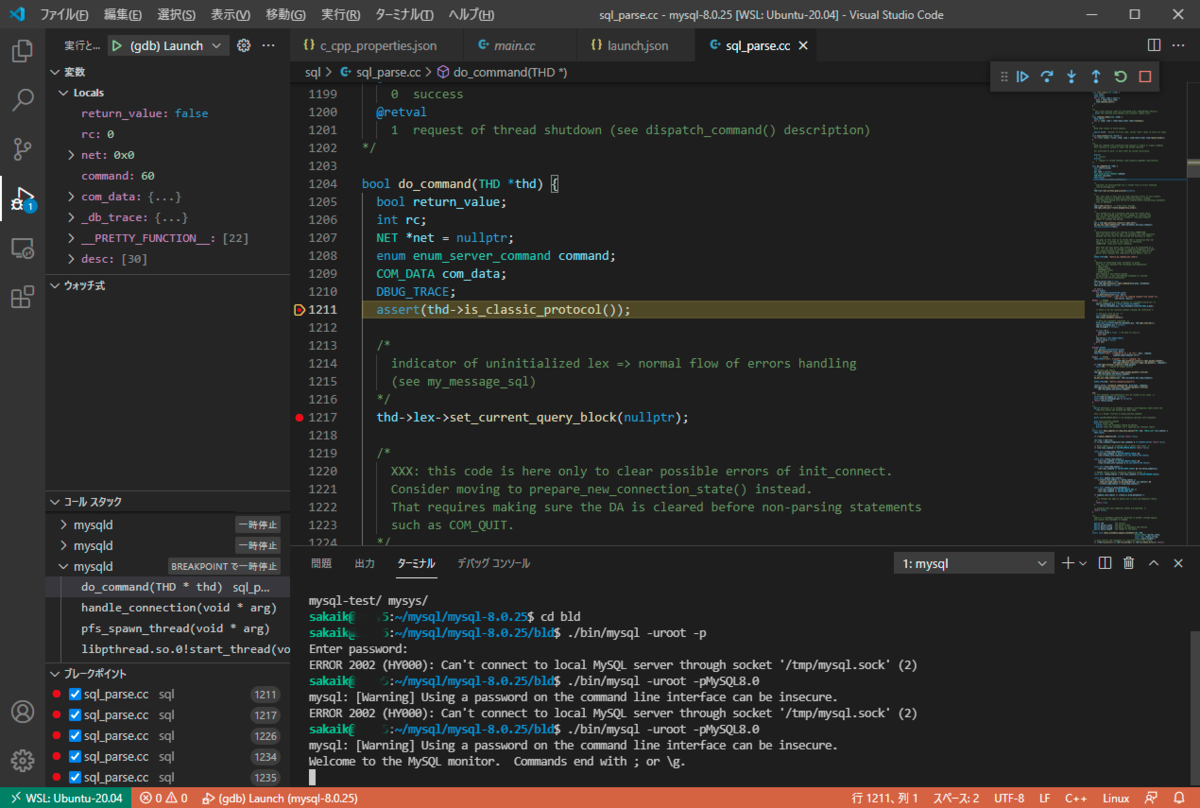Open the Explorer view in activity bar

click(22, 50)
